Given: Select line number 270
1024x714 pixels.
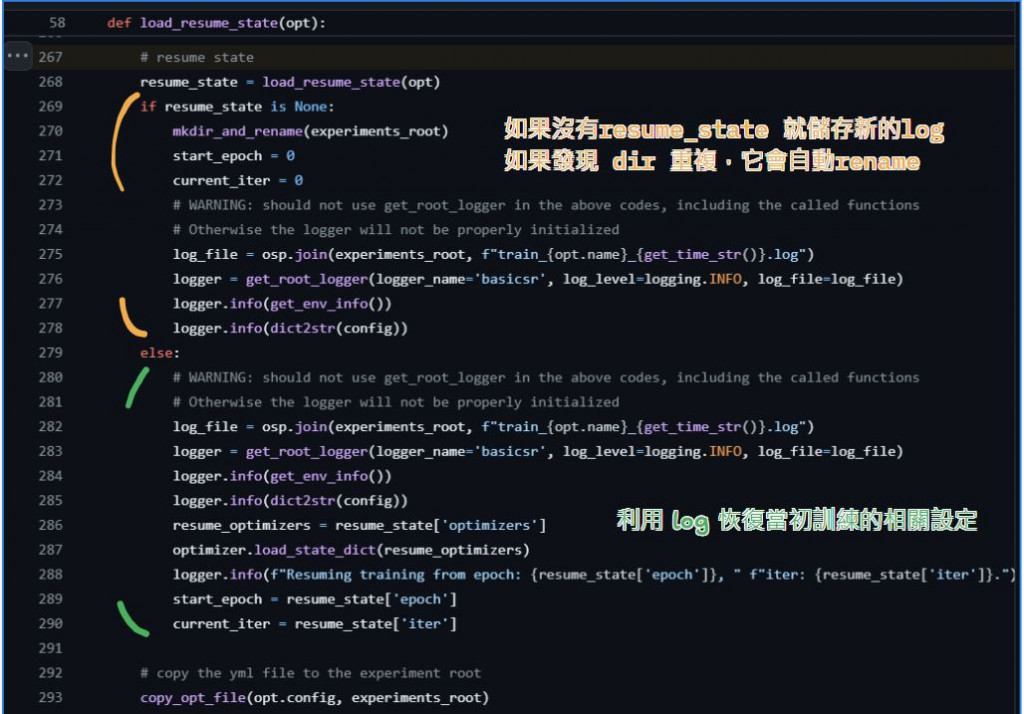Looking at the screenshot, I should [50, 131].
